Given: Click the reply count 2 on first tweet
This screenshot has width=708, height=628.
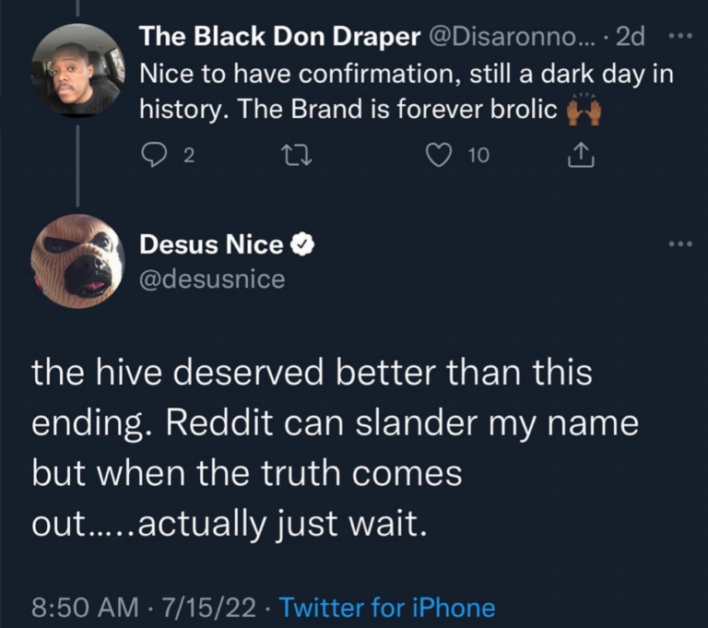Looking at the screenshot, I should click(x=190, y=156).
